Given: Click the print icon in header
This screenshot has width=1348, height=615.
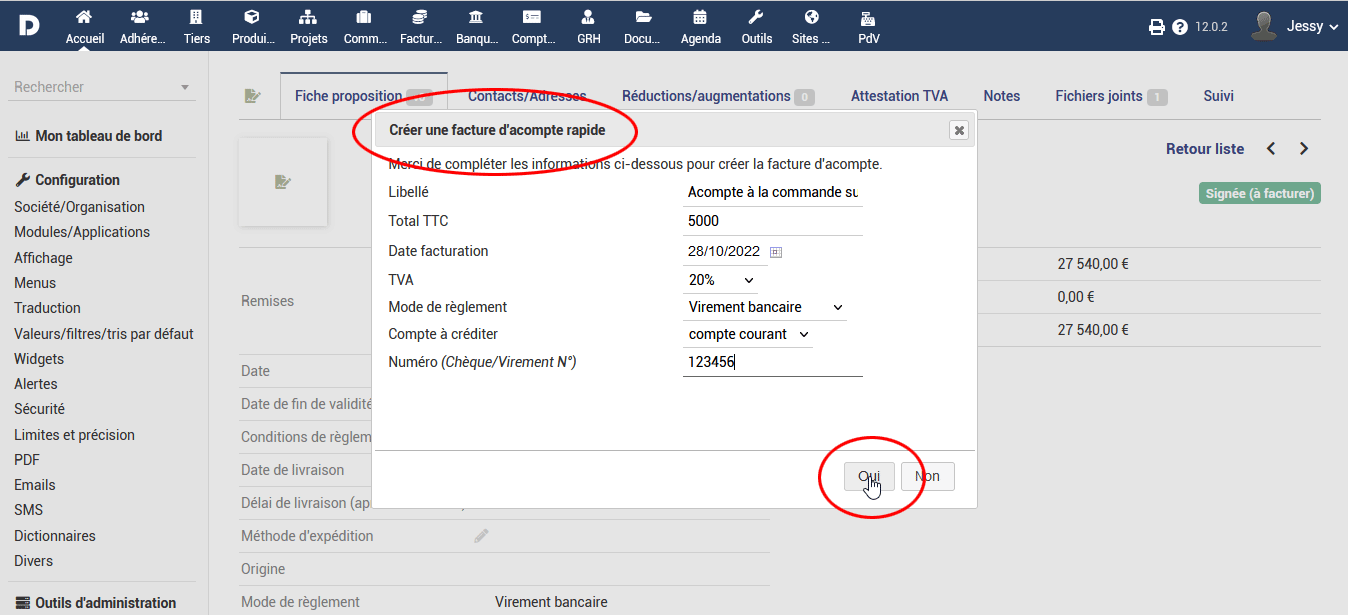Looking at the screenshot, I should pos(1157,27).
